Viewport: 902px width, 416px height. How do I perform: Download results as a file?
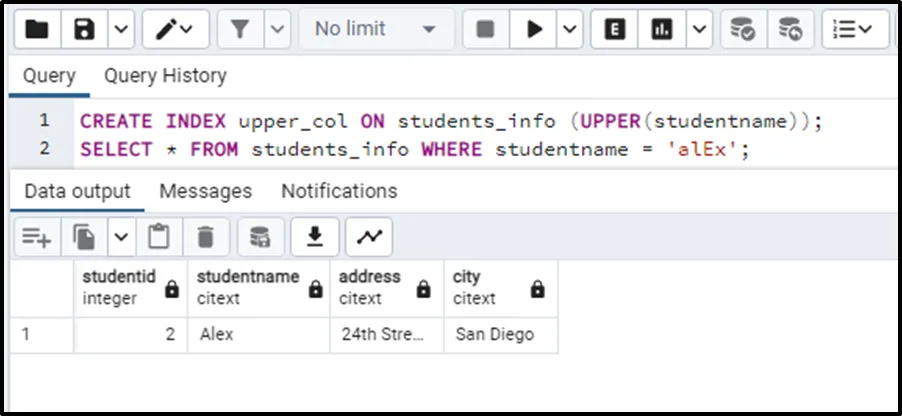click(x=315, y=236)
